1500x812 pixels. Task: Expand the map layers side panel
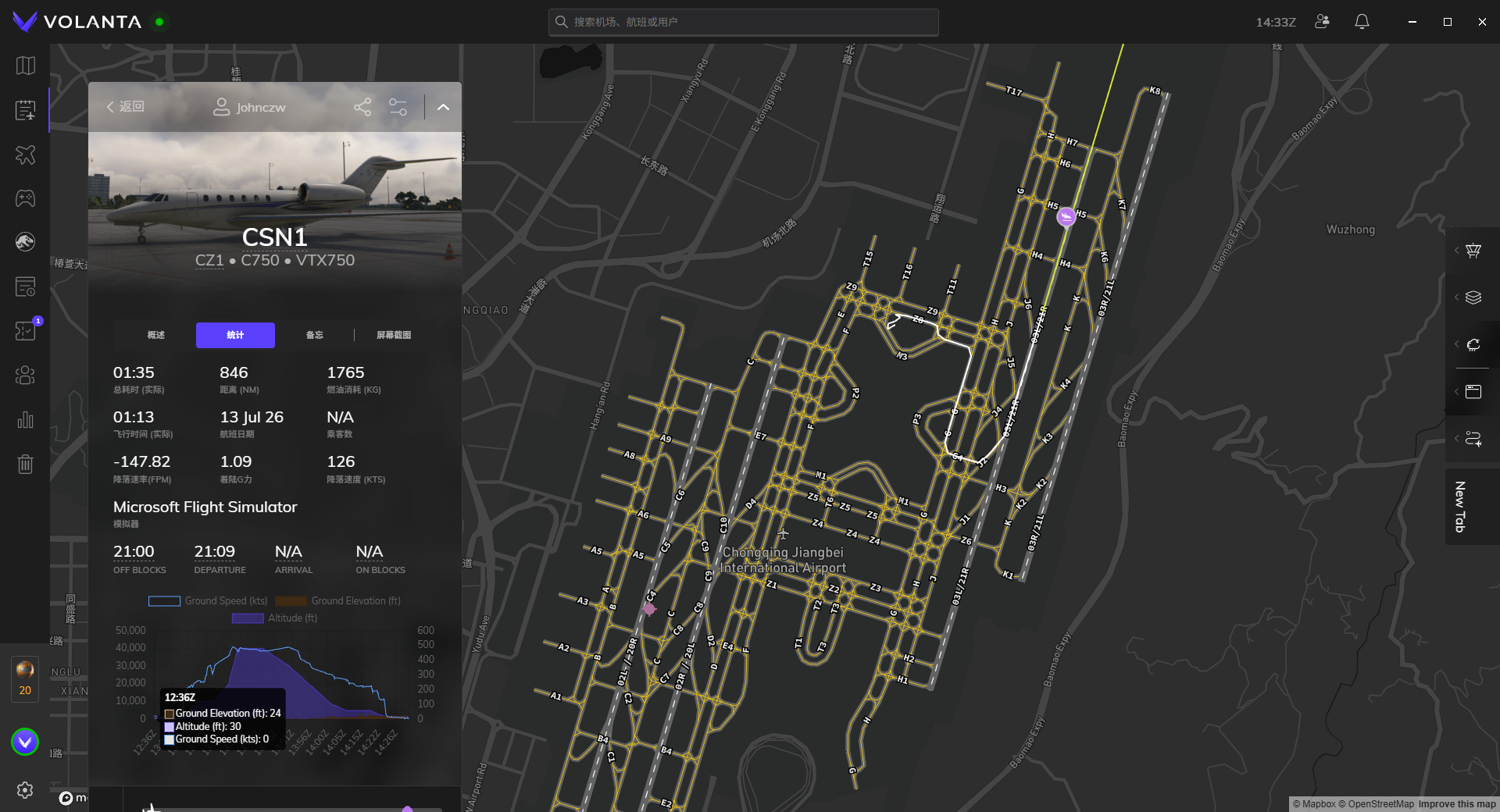(1473, 297)
